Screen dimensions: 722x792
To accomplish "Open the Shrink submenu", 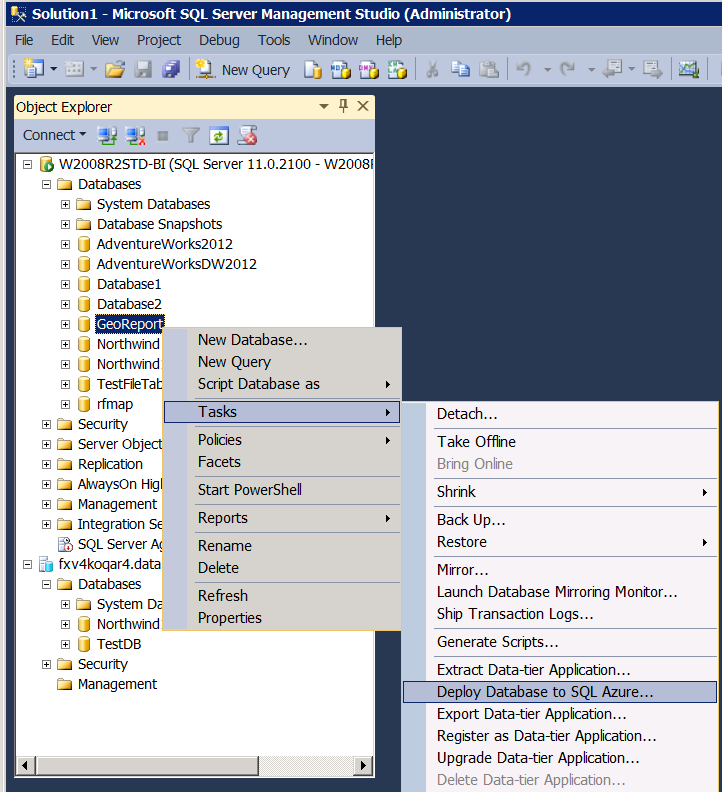I will coord(560,492).
